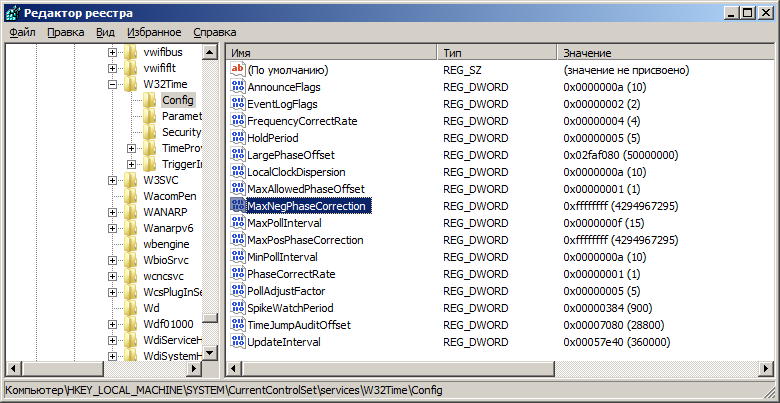The height and width of the screenshot is (403, 780).
Task: Click the binary icon next to UpdateInterval
Action: pyautogui.click(x=238, y=342)
